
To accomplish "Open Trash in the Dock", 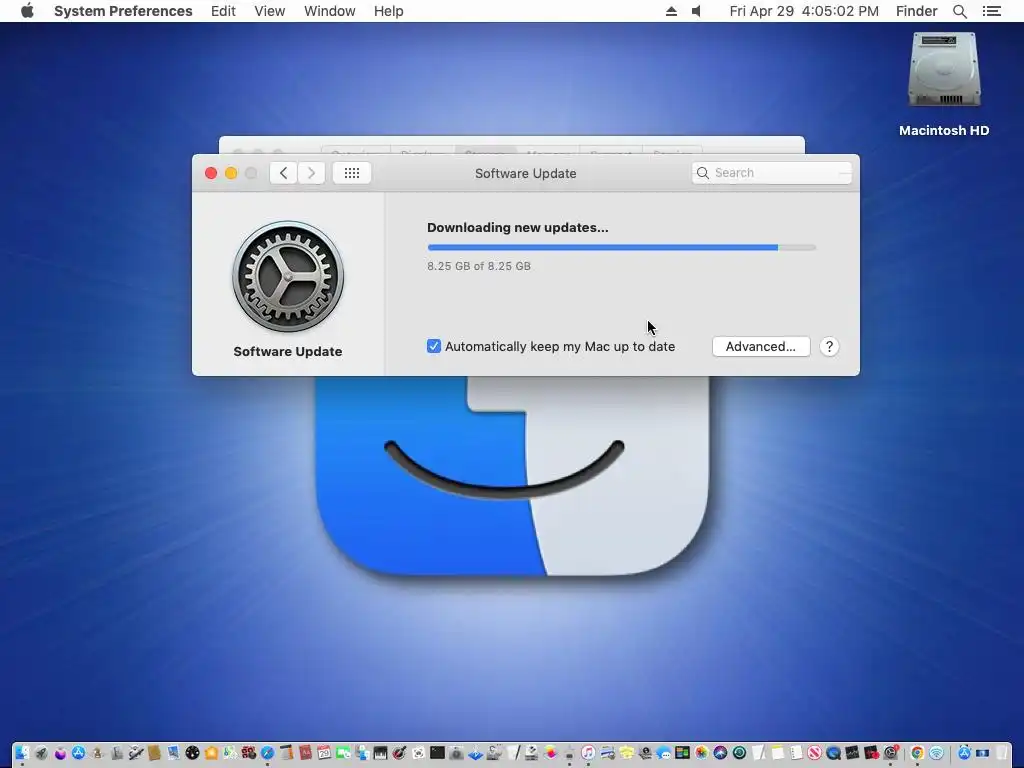I will coord(1000,753).
